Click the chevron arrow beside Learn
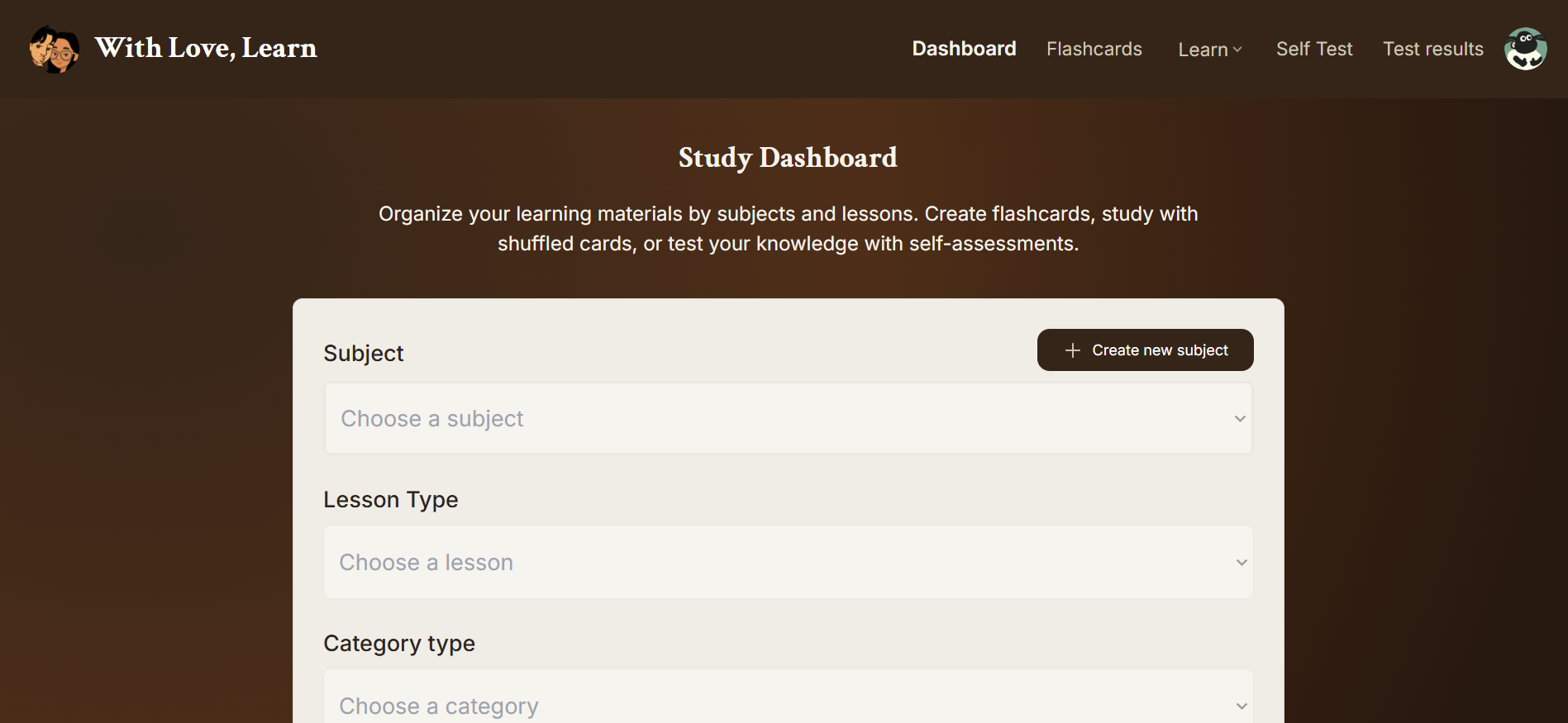The width and height of the screenshot is (1568, 723). click(x=1237, y=50)
